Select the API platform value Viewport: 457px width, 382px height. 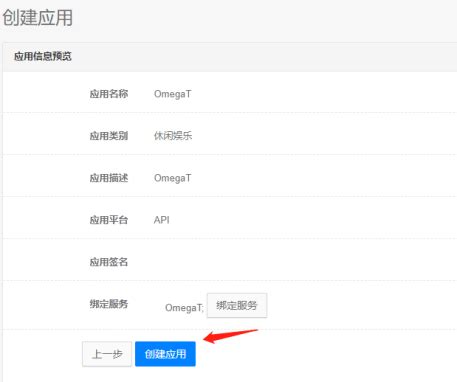coord(162,220)
